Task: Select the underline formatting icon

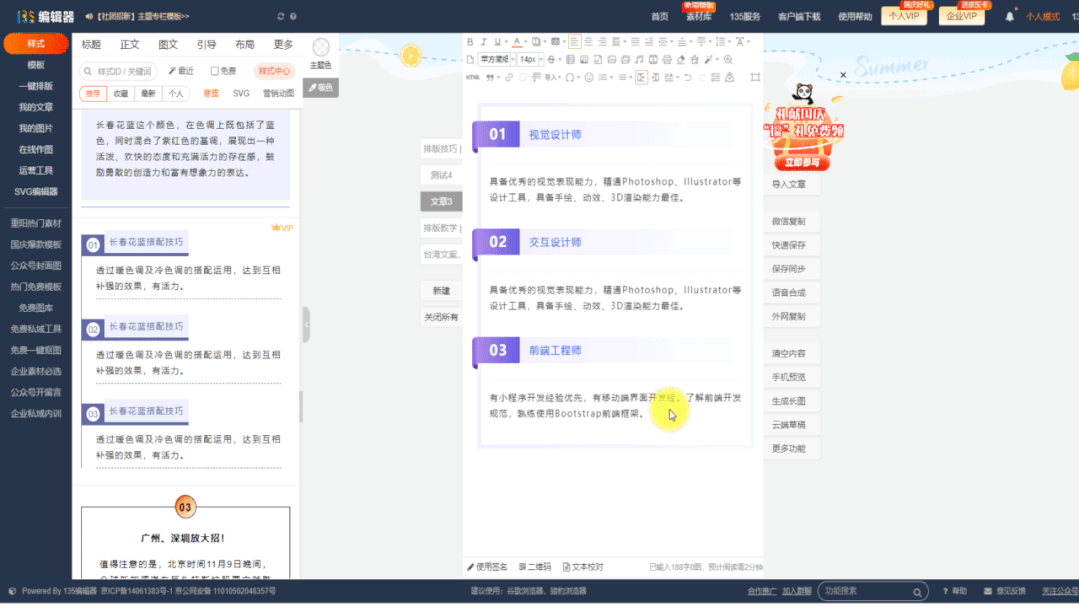Action: pyautogui.click(x=496, y=42)
